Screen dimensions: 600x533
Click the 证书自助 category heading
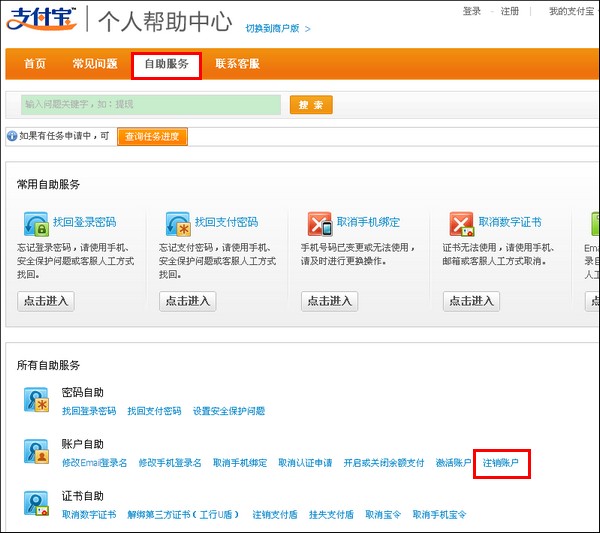click(x=83, y=496)
